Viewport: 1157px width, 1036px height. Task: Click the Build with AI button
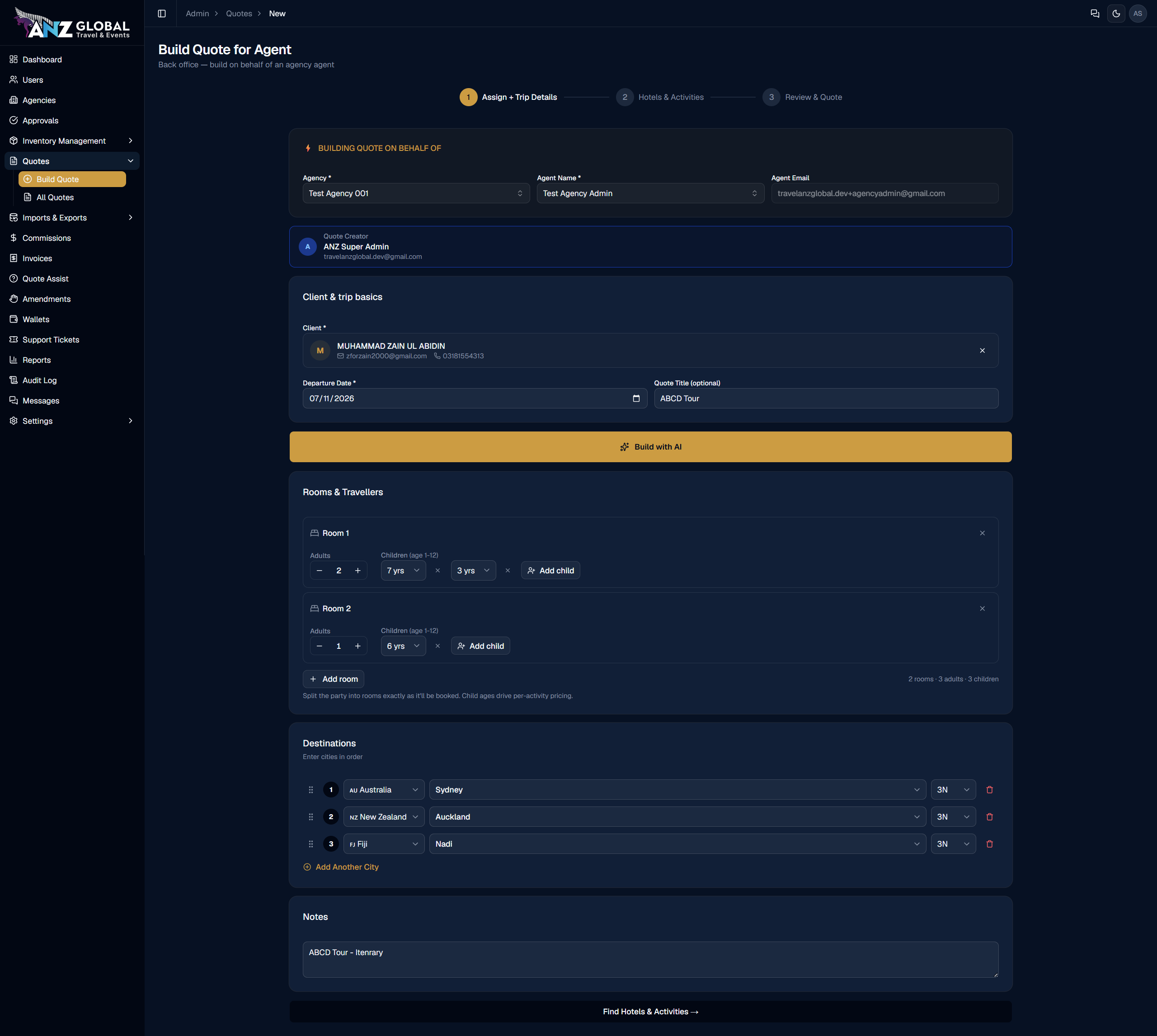651,447
